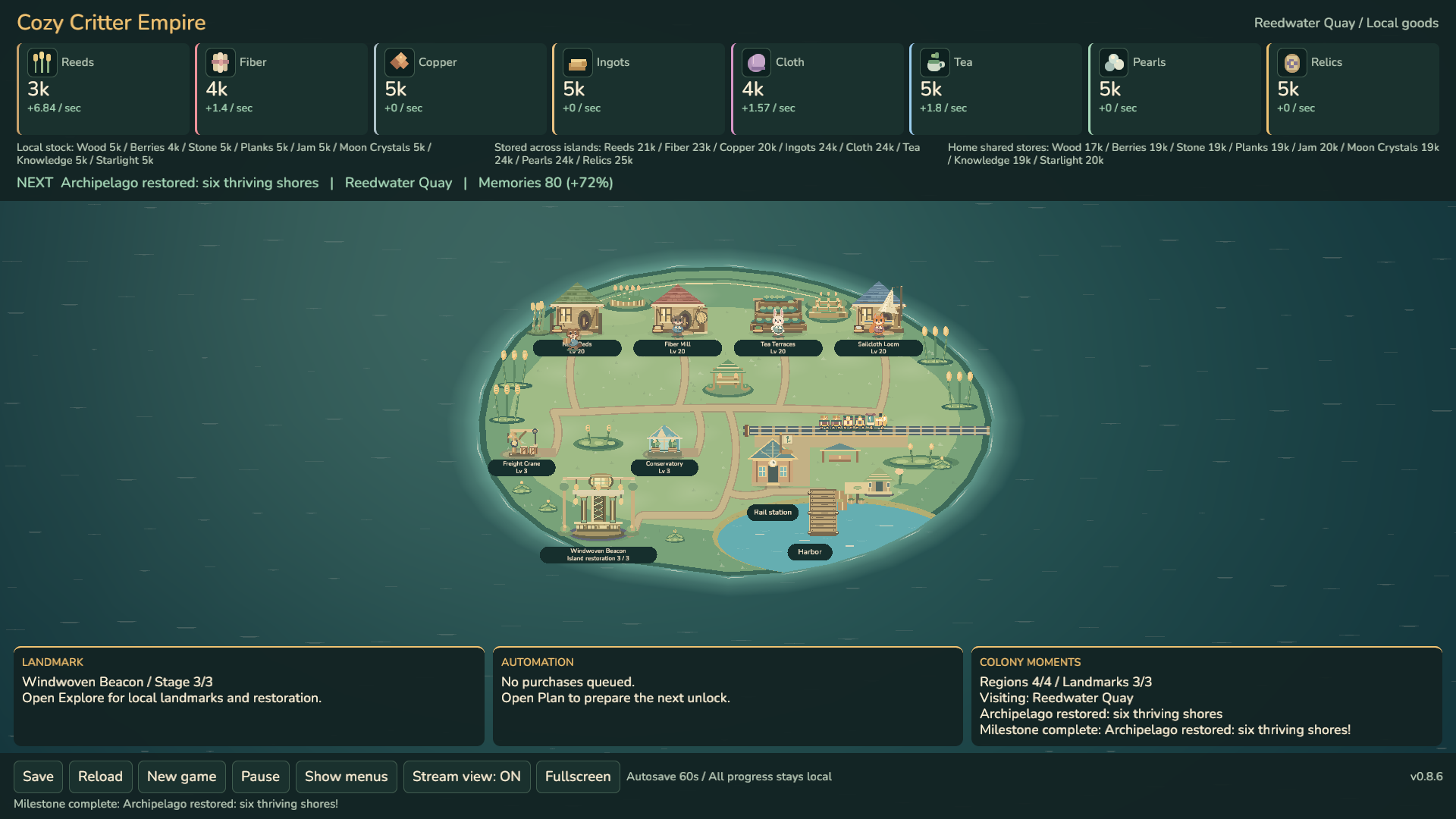Image resolution: width=1456 pixels, height=819 pixels.
Task: Toggle Fullscreen mode
Action: [x=578, y=777]
